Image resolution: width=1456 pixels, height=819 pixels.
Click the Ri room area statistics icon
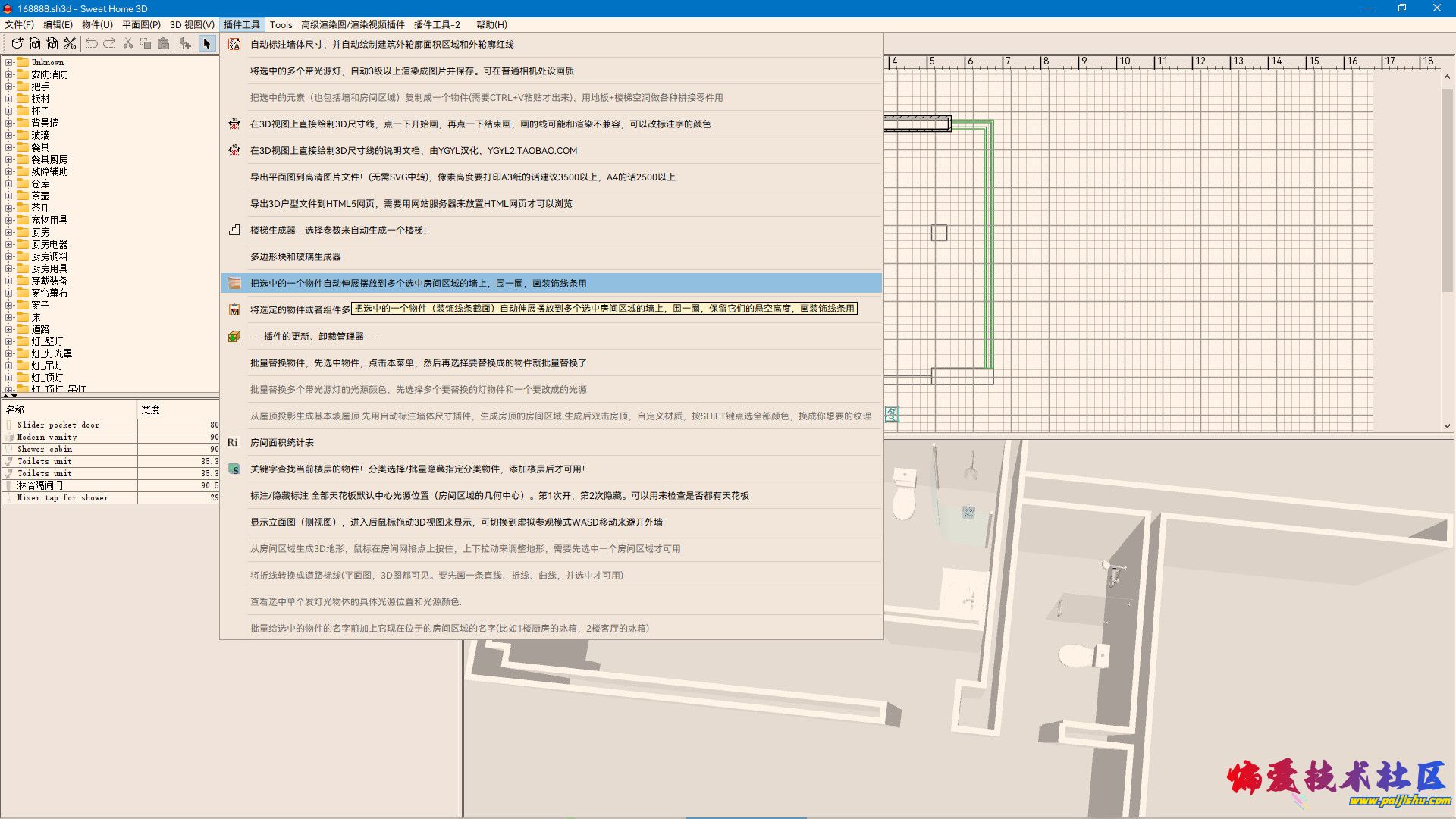(x=233, y=442)
